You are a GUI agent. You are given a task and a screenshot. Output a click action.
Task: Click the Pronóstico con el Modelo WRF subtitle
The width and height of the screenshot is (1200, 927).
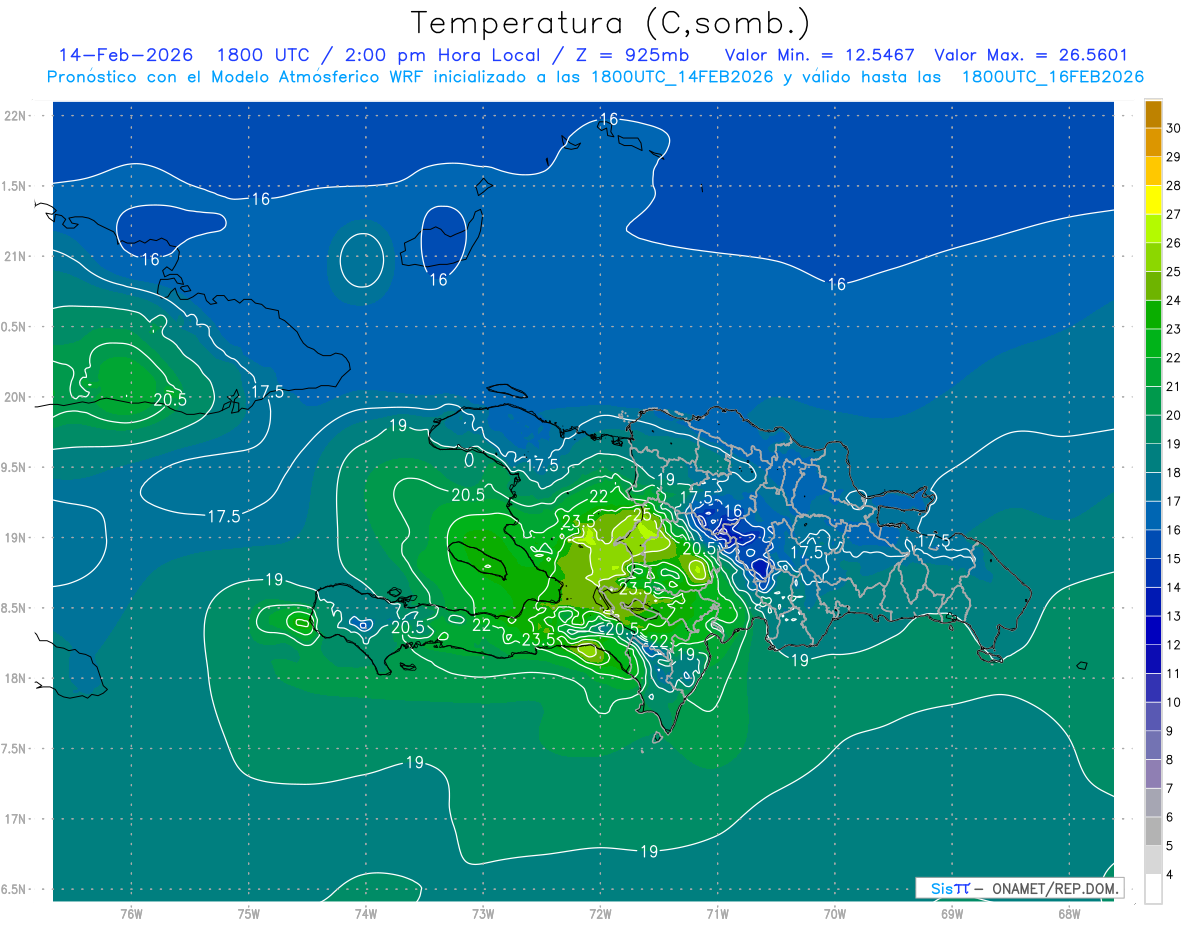(595, 77)
